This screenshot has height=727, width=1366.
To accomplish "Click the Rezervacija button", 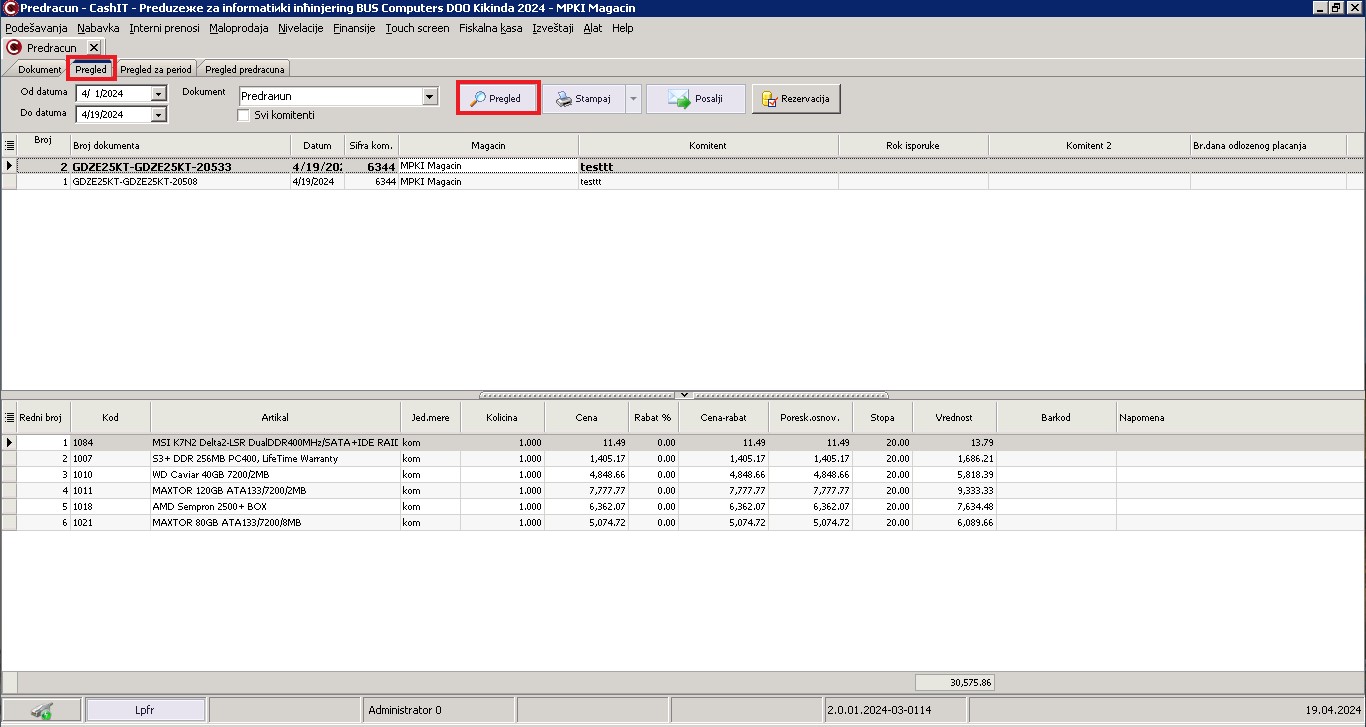I will [797, 99].
